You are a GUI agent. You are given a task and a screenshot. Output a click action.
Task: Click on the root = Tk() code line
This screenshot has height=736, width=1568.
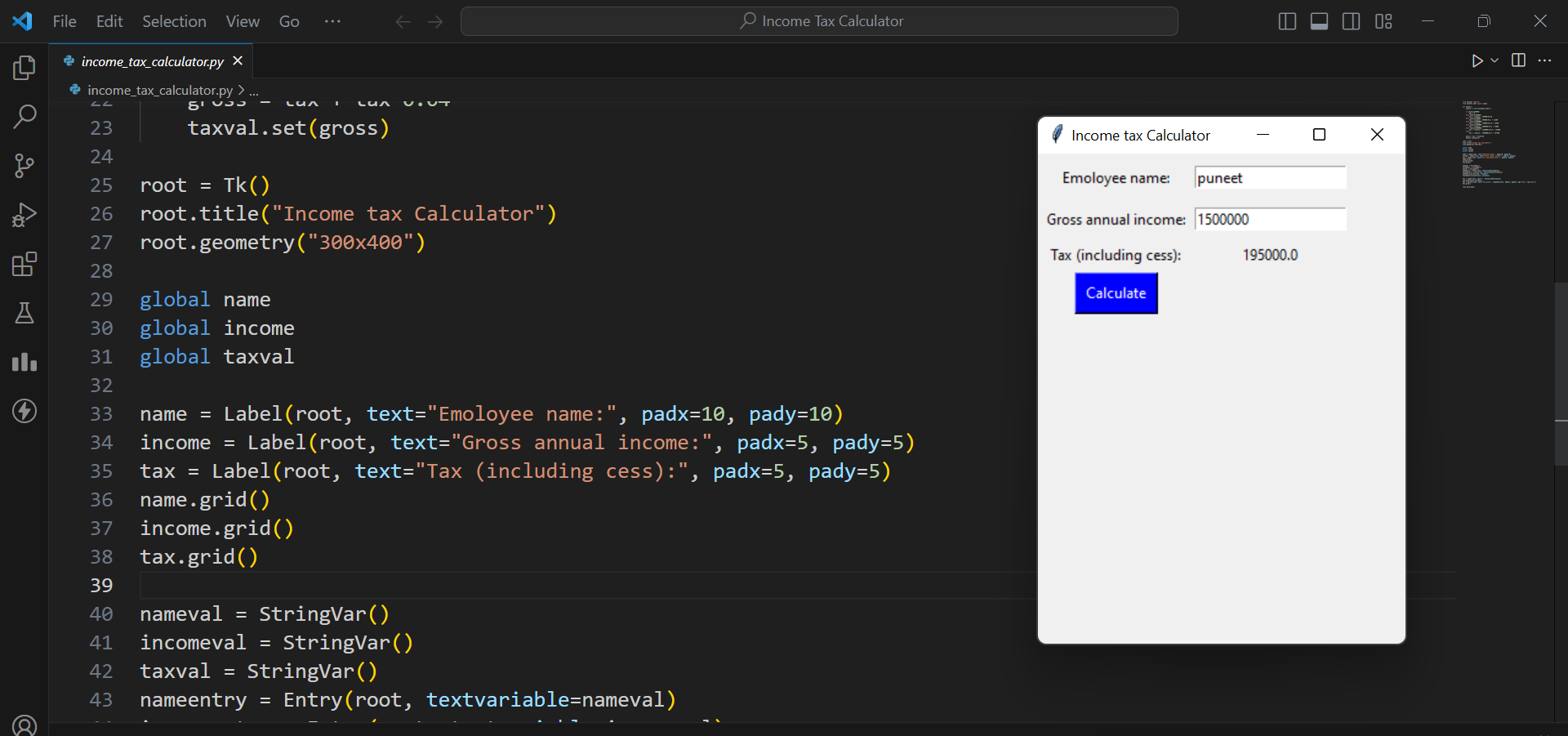pyautogui.click(x=204, y=185)
